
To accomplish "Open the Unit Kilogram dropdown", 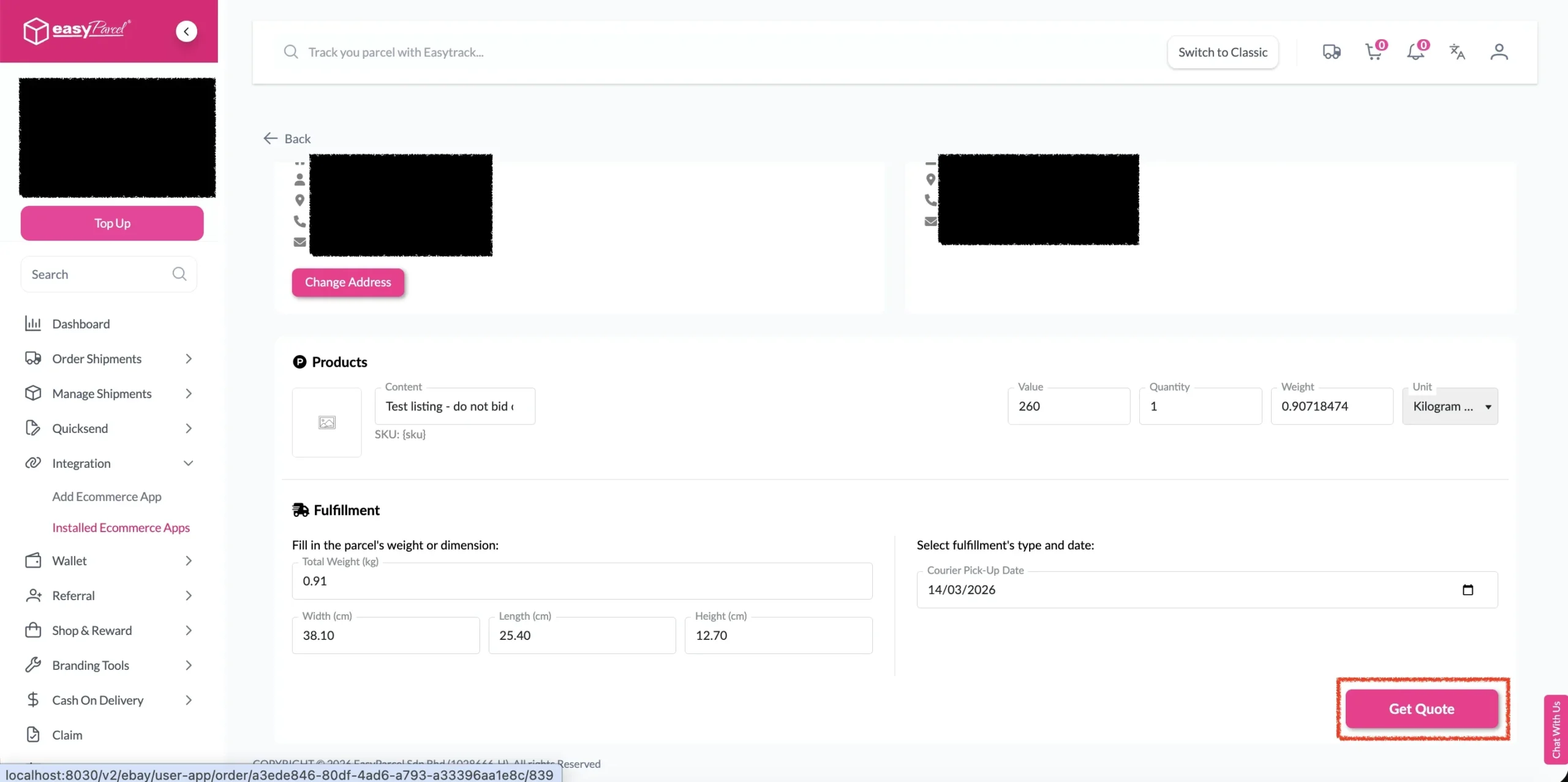I will [1450, 406].
